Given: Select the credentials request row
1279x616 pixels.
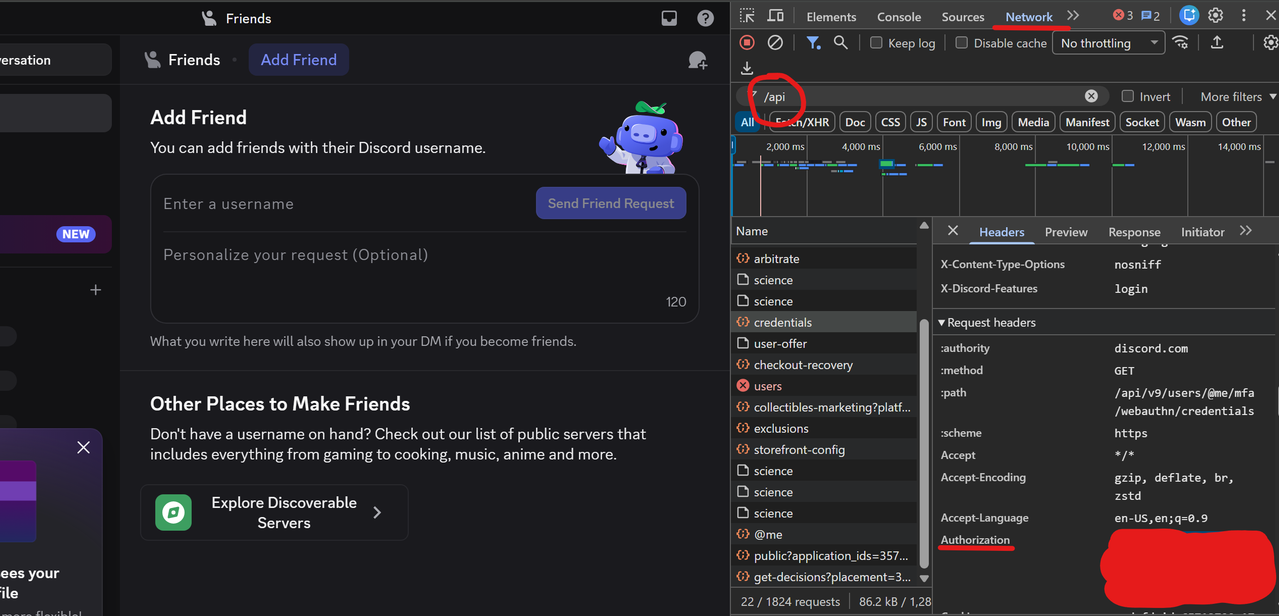Looking at the screenshot, I should pyautogui.click(x=824, y=323).
